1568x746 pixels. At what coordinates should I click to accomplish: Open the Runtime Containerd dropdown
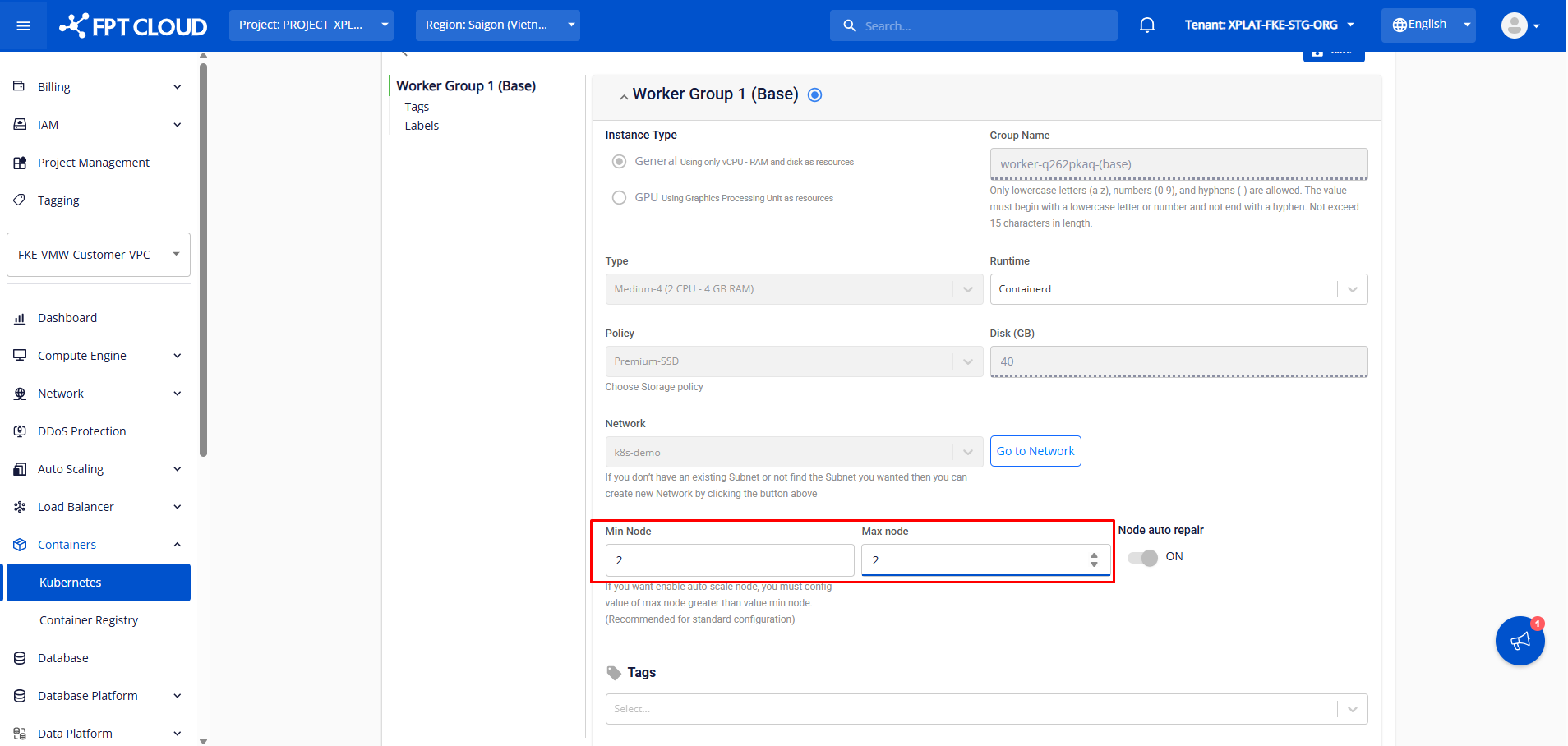[x=1178, y=289]
